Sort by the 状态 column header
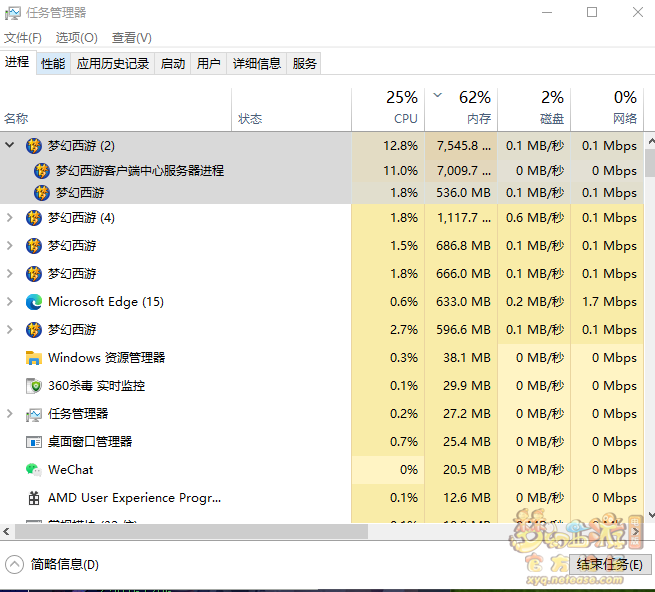Image resolution: width=655 pixels, height=592 pixels. point(291,110)
